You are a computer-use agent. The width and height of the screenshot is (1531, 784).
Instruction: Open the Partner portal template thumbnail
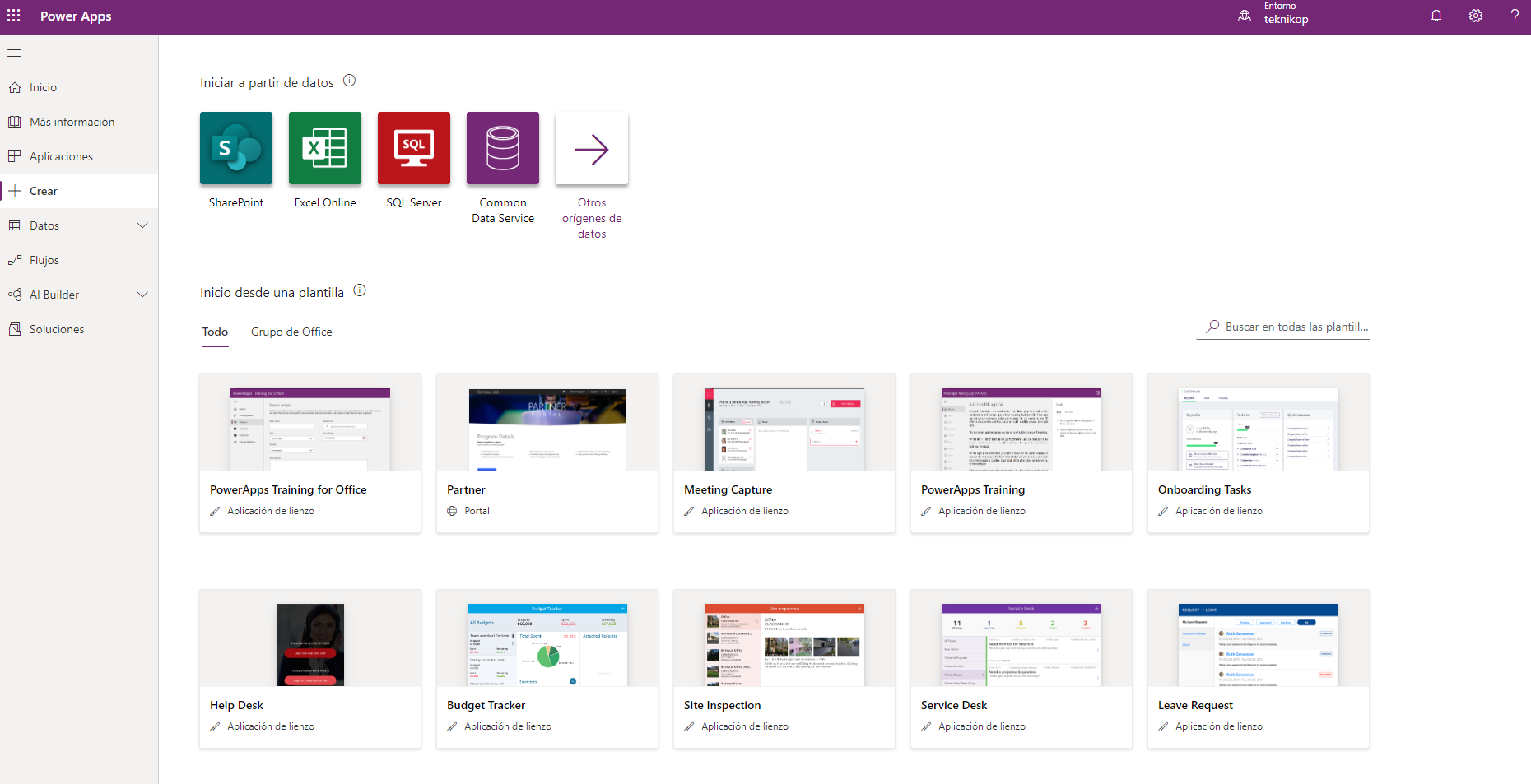pos(547,429)
